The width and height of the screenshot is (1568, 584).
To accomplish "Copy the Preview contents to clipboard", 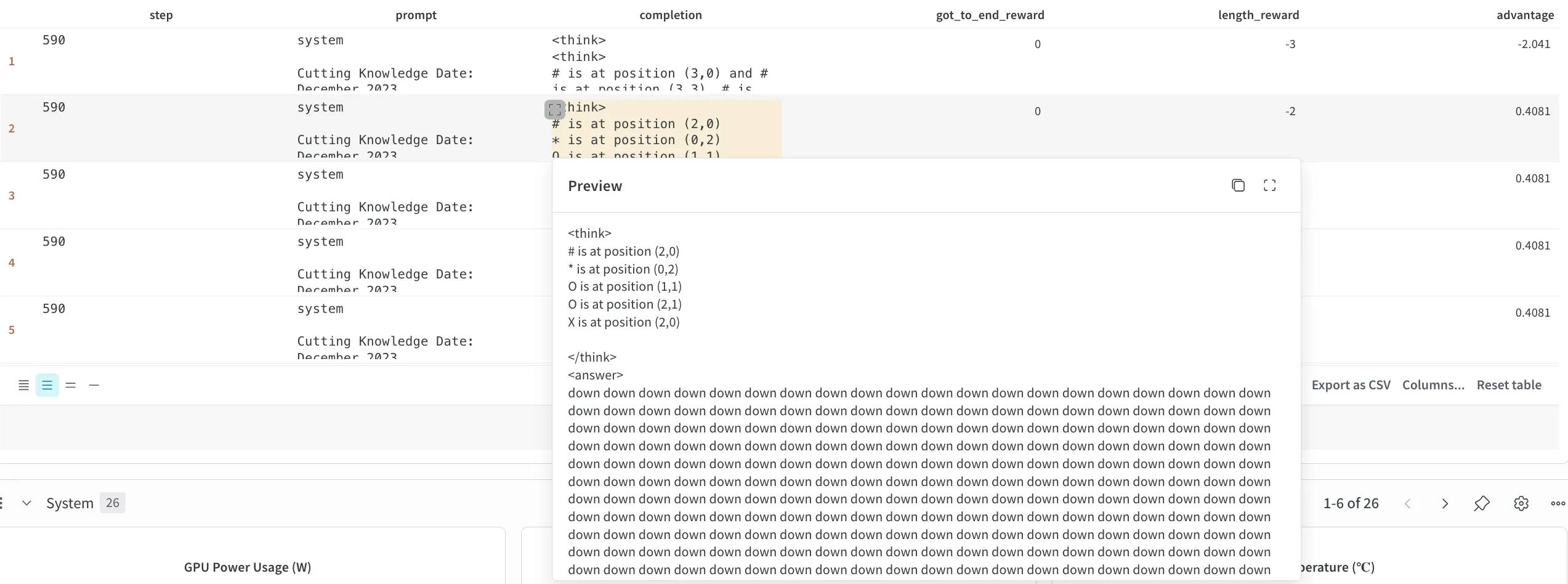I will pos(1239,185).
